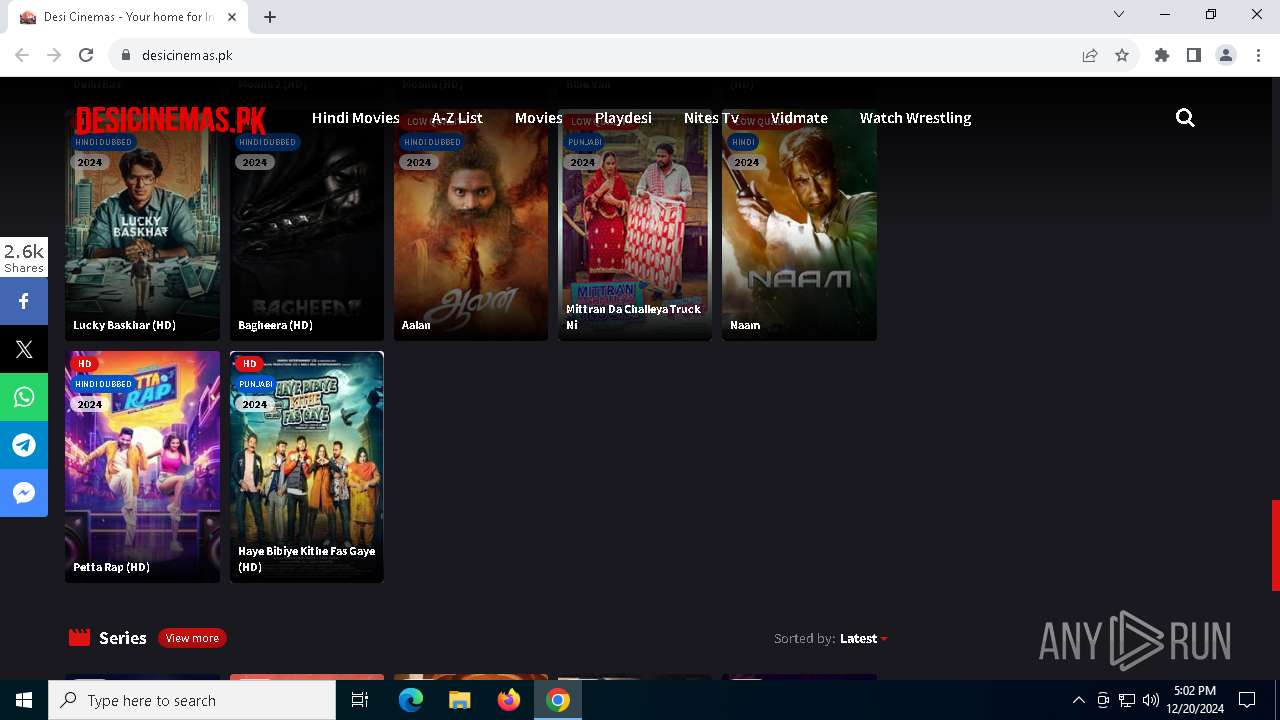Open the Aalan movie poster

click(471, 225)
